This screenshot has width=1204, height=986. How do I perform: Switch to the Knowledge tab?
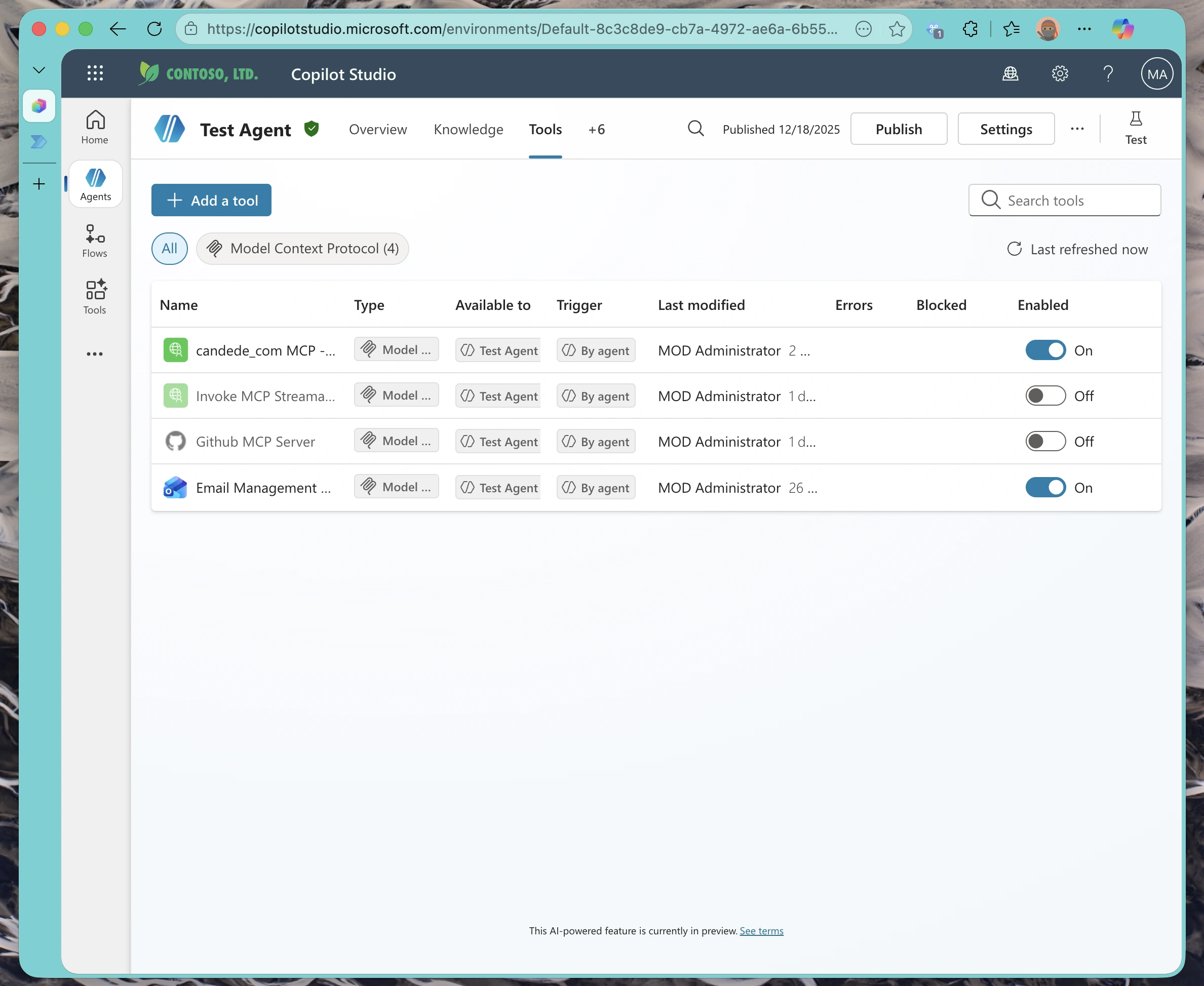click(468, 129)
